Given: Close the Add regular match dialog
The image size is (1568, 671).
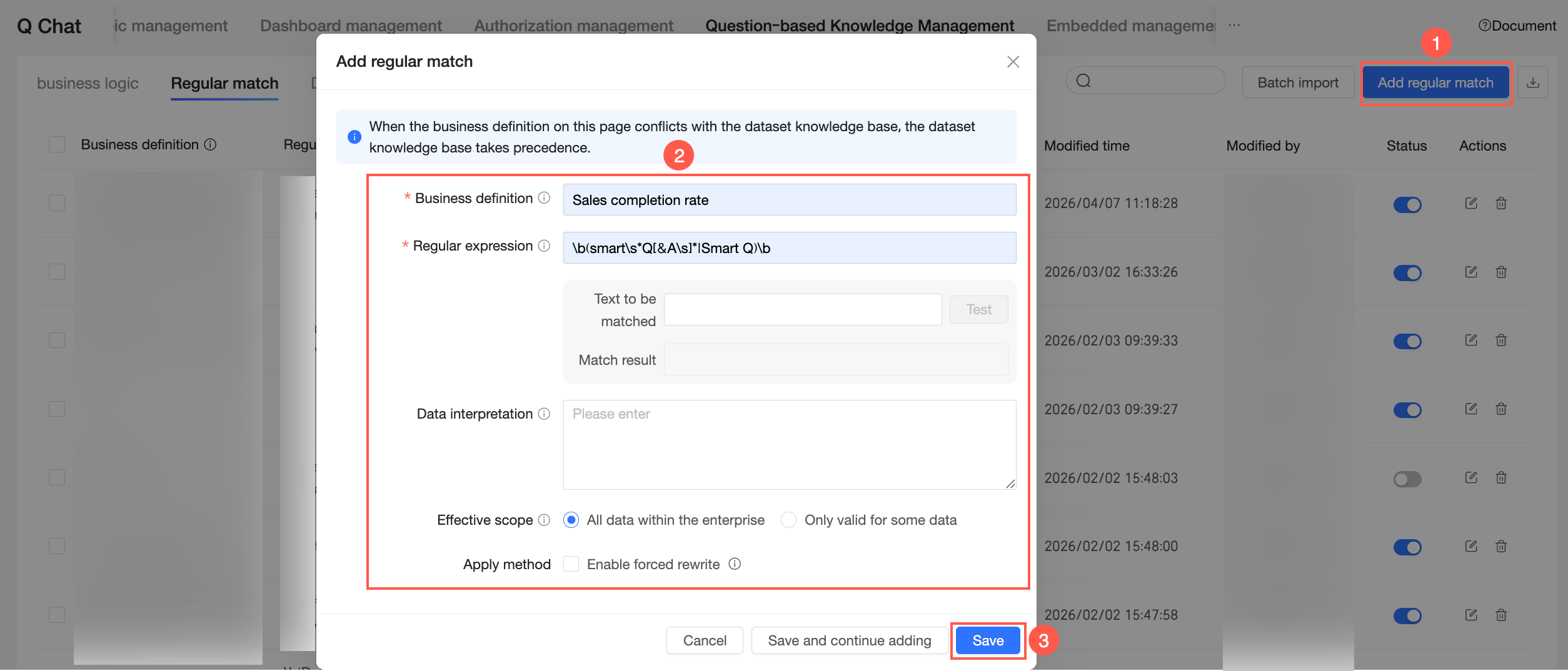Looking at the screenshot, I should tap(1013, 61).
